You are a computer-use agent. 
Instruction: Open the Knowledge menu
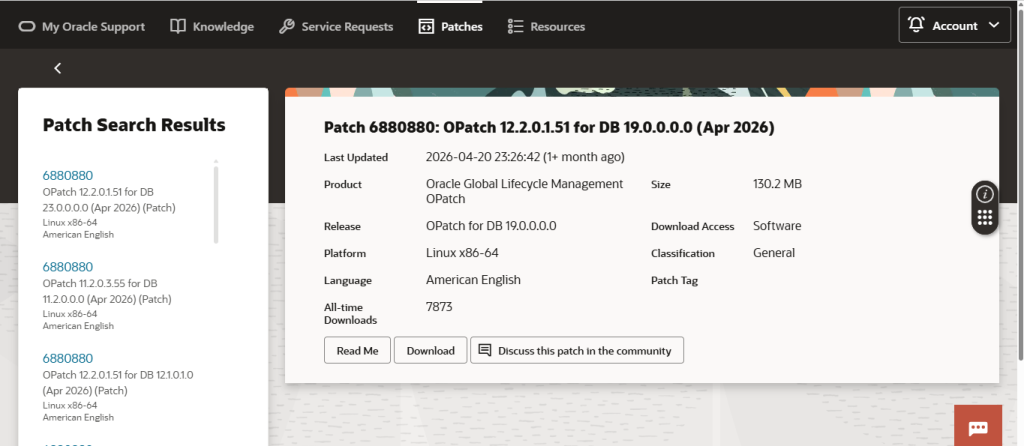point(212,27)
